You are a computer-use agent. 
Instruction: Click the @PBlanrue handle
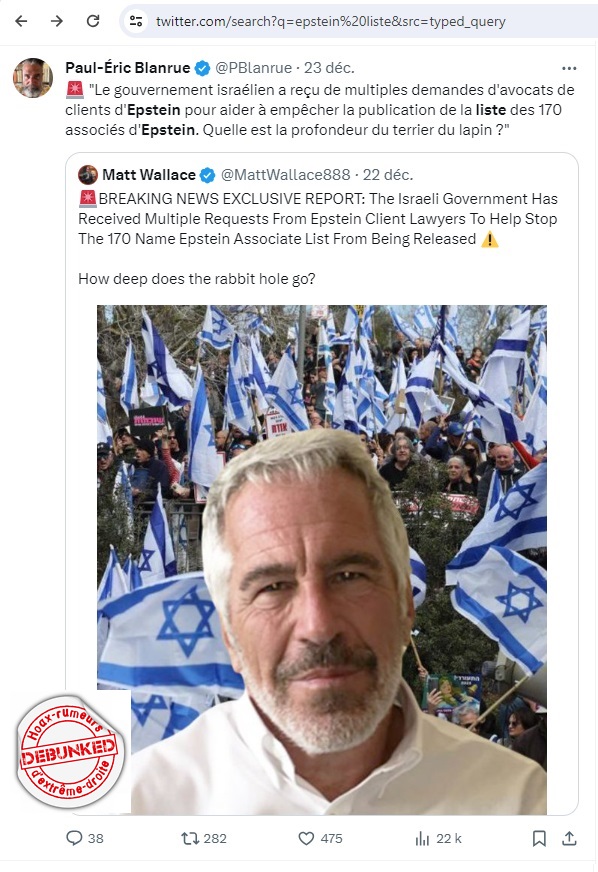[x=253, y=68]
